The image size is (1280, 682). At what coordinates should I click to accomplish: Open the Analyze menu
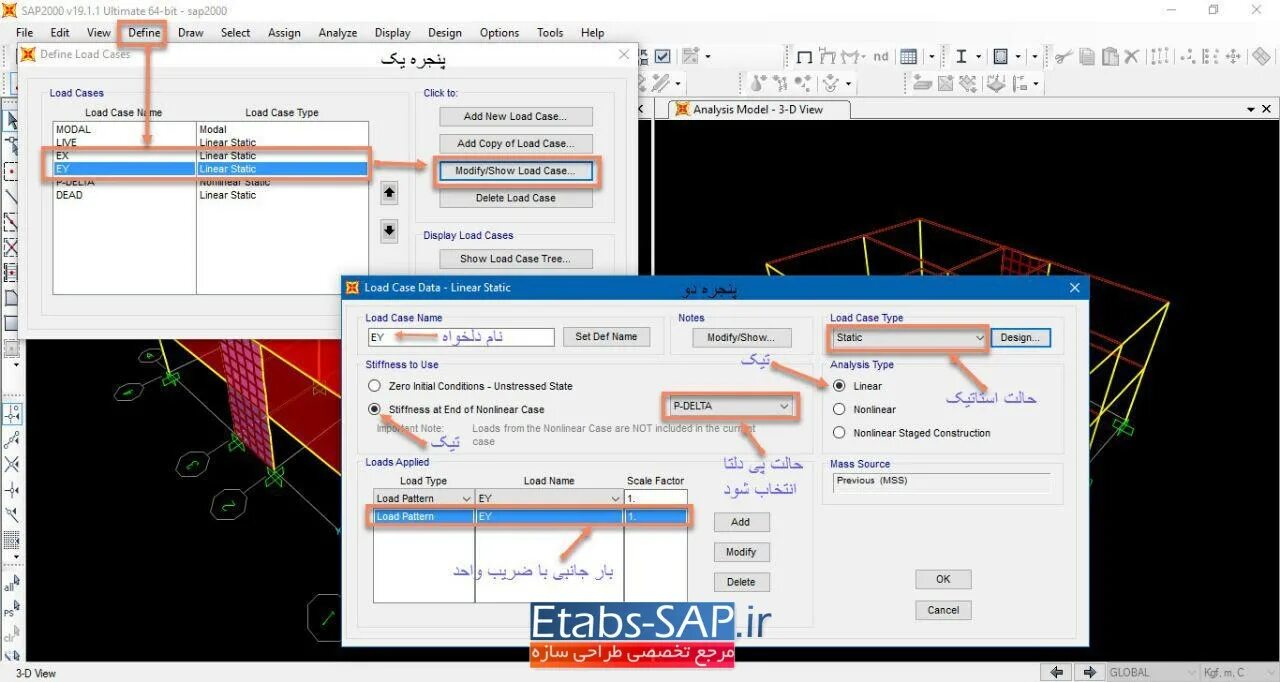[x=338, y=33]
